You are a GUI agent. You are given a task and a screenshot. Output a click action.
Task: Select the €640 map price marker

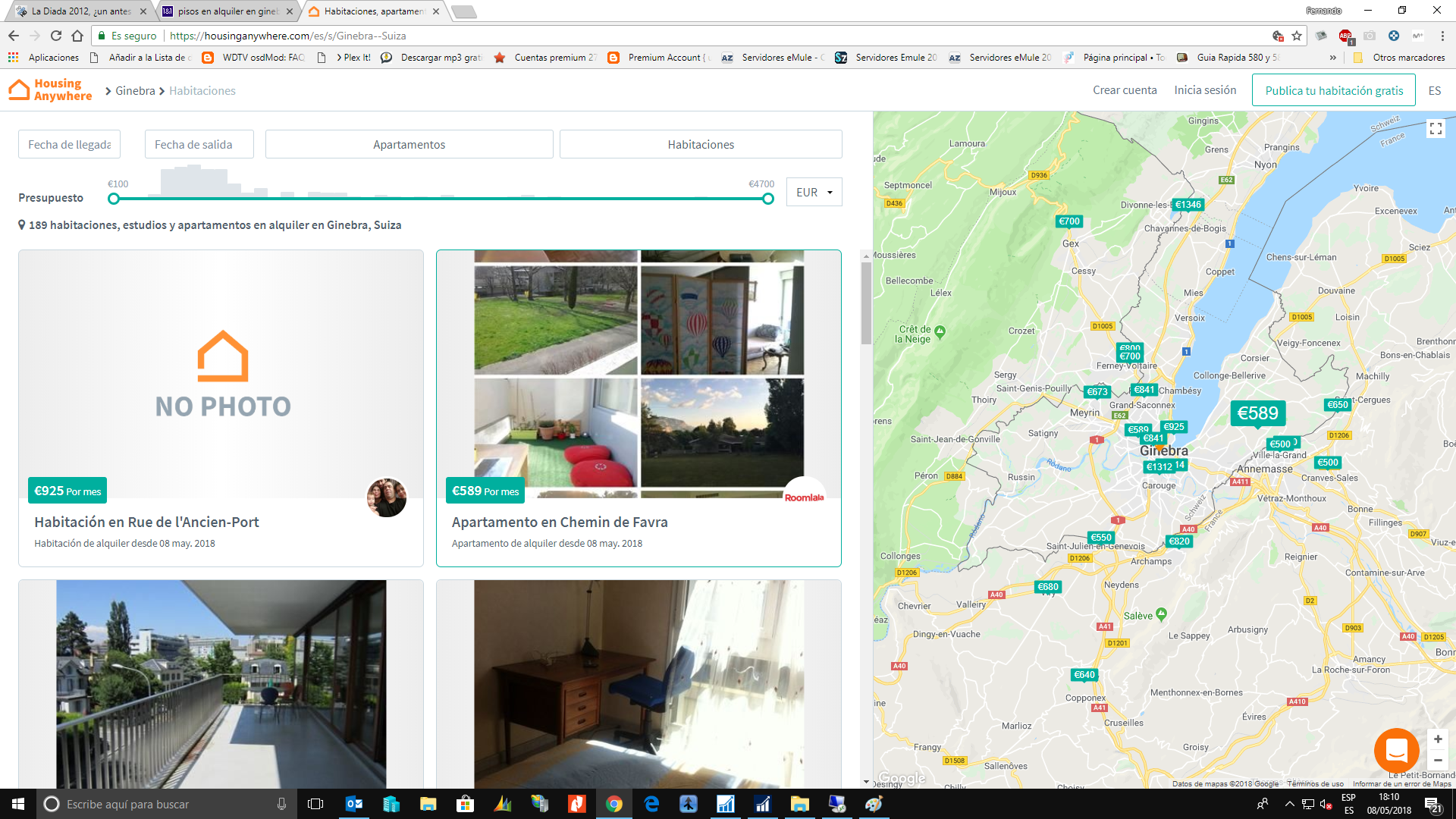1084,675
